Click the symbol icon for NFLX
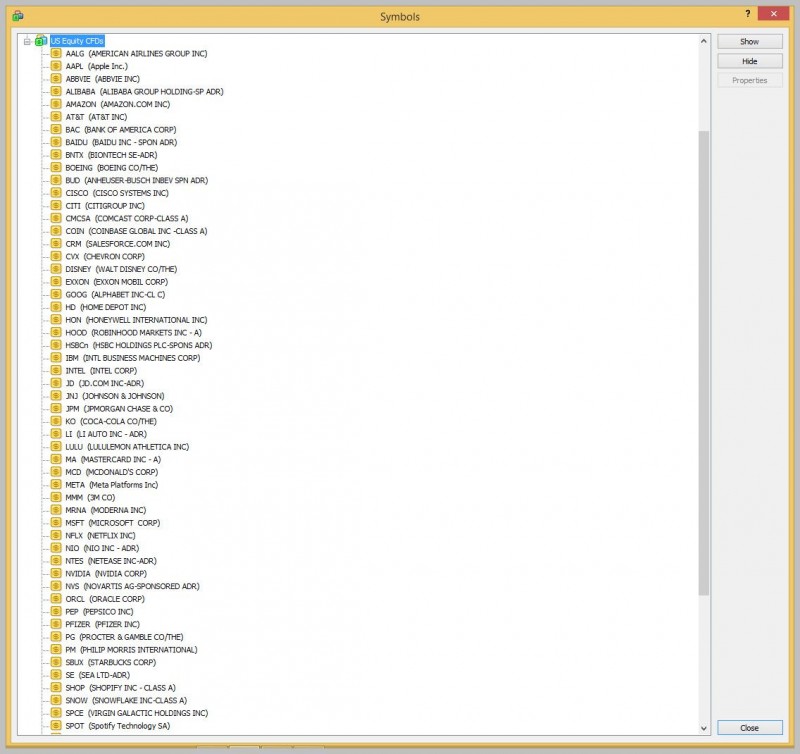The width and height of the screenshot is (800, 754). (x=56, y=535)
